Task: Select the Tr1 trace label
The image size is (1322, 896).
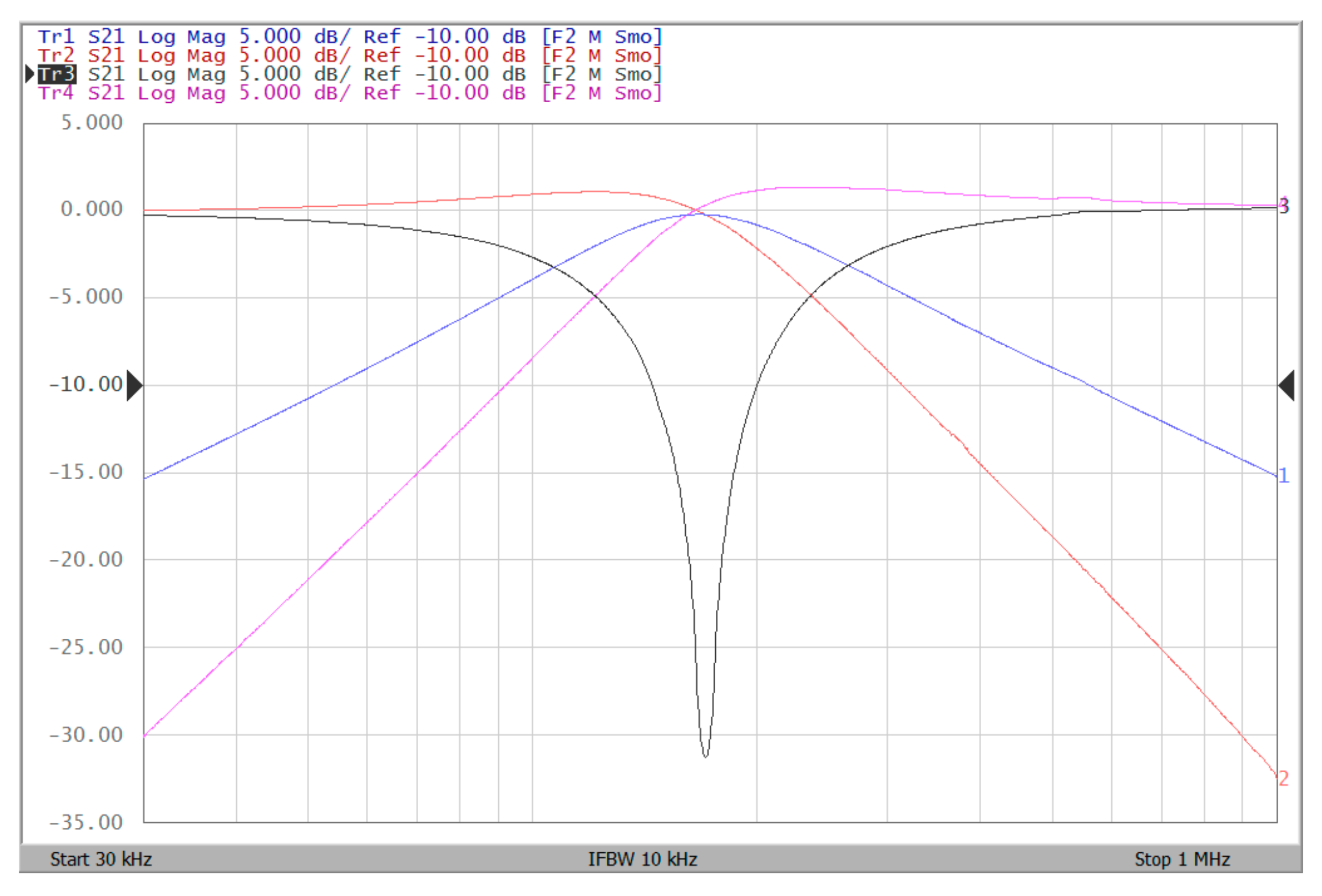Action: click(56, 37)
